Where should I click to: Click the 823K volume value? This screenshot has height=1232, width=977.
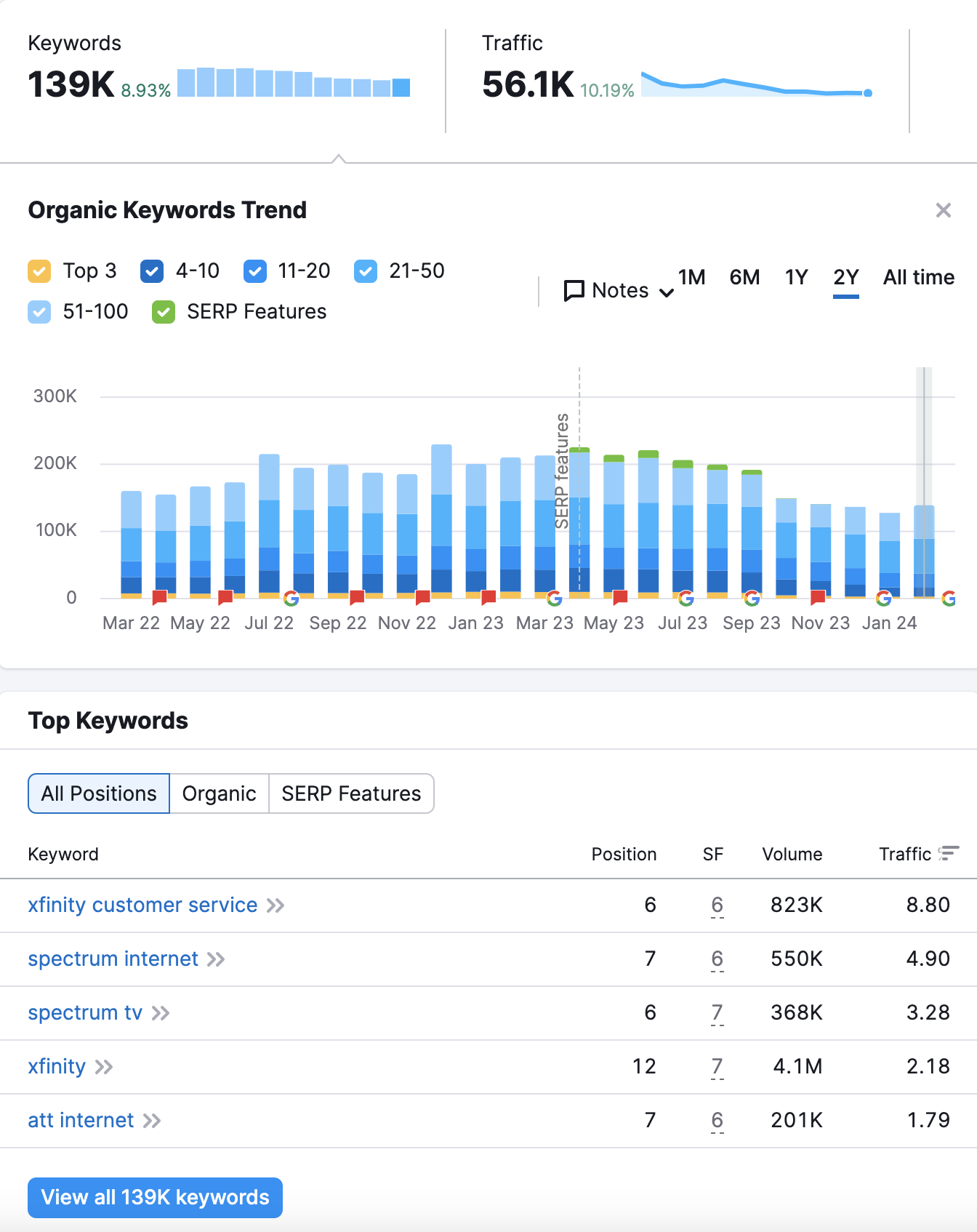797,905
